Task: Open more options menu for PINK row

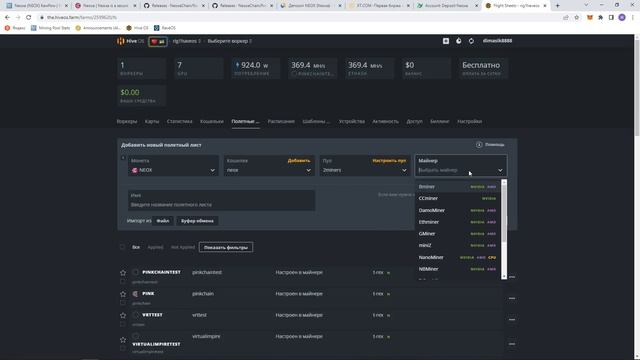Action: pos(512,298)
